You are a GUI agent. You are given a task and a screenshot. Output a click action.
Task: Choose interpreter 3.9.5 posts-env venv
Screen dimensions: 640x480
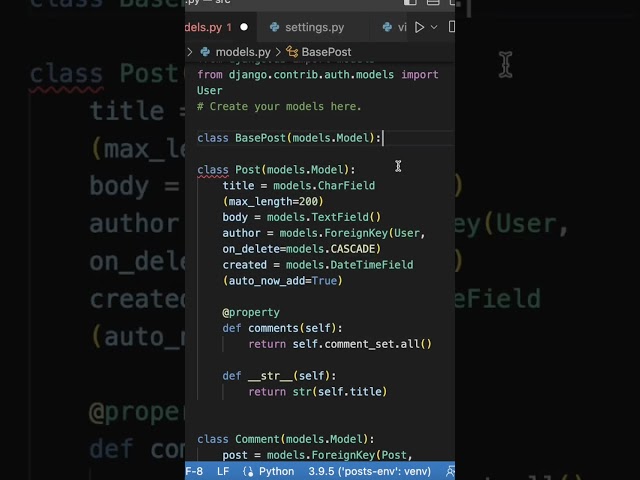369,471
